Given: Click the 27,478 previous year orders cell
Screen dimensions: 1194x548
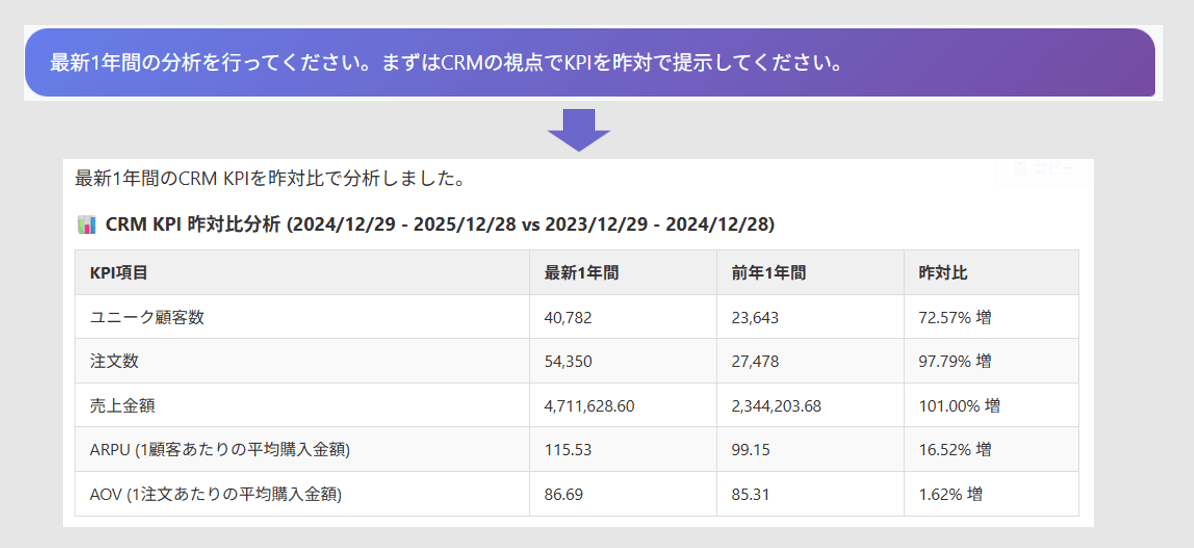Looking at the screenshot, I should [x=755, y=361].
